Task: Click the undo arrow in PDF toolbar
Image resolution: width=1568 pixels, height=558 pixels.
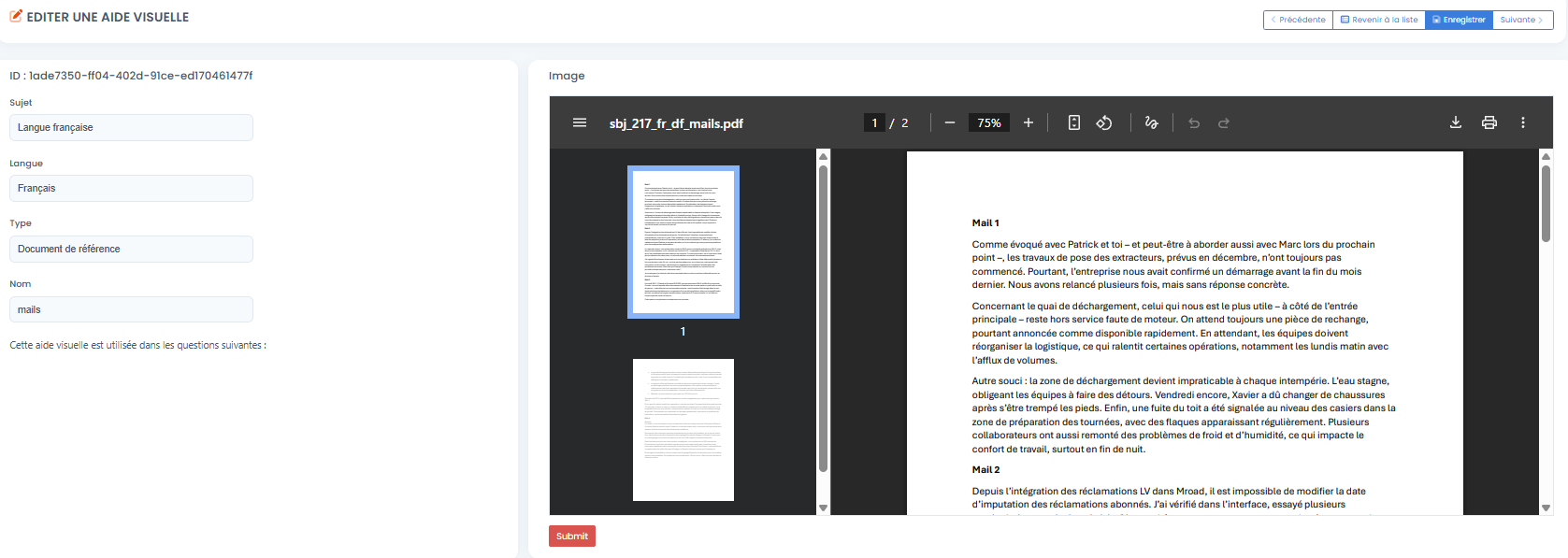Action: pyautogui.click(x=1194, y=122)
